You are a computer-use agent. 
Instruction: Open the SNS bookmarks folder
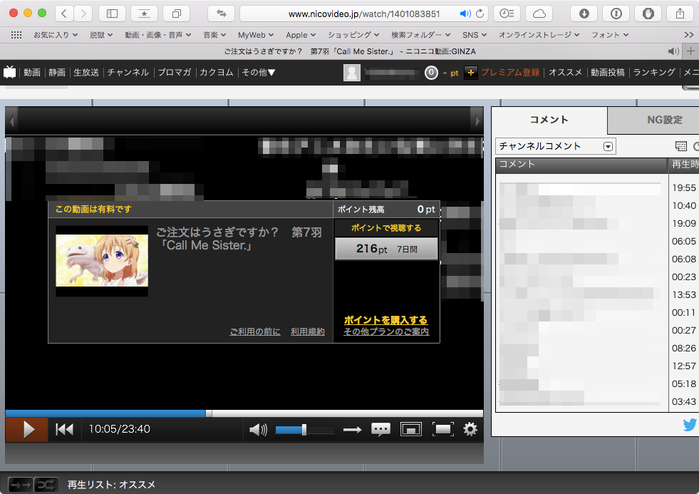(474, 35)
